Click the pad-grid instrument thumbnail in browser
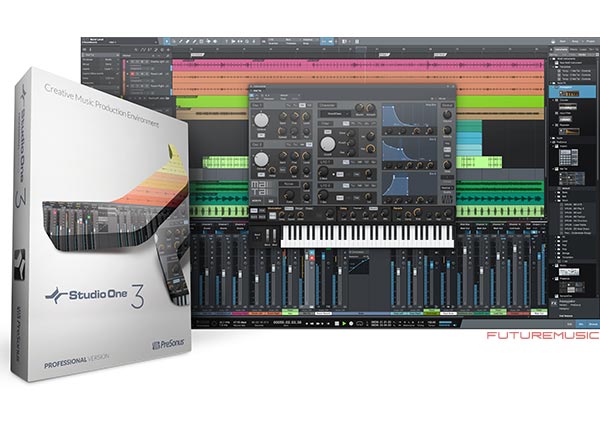The width and height of the screenshot is (600, 430). (x=568, y=157)
